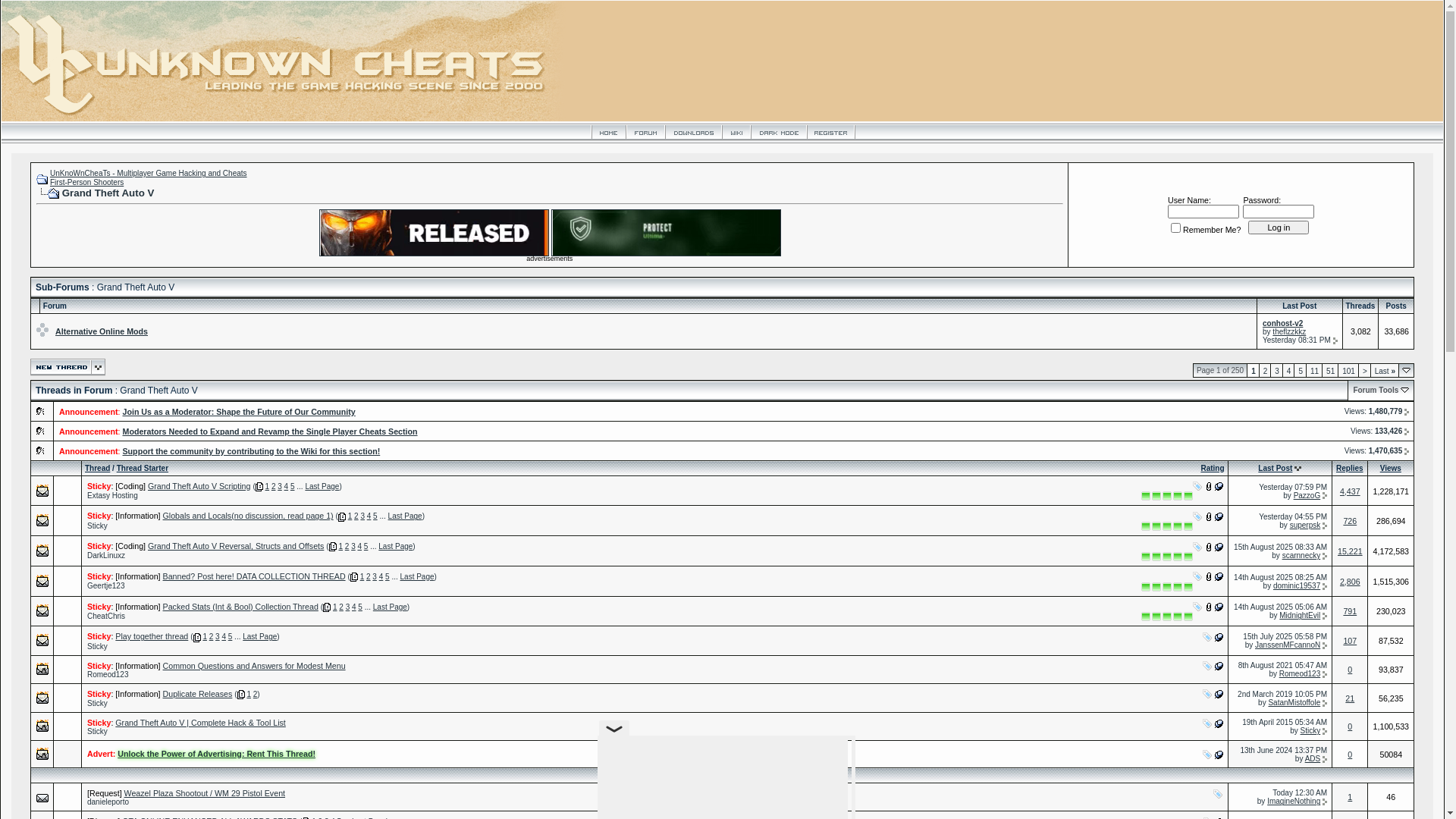Screen dimensions: 1456x819
Task: Open the Home nav item
Action: pyautogui.click(x=609, y=133)
